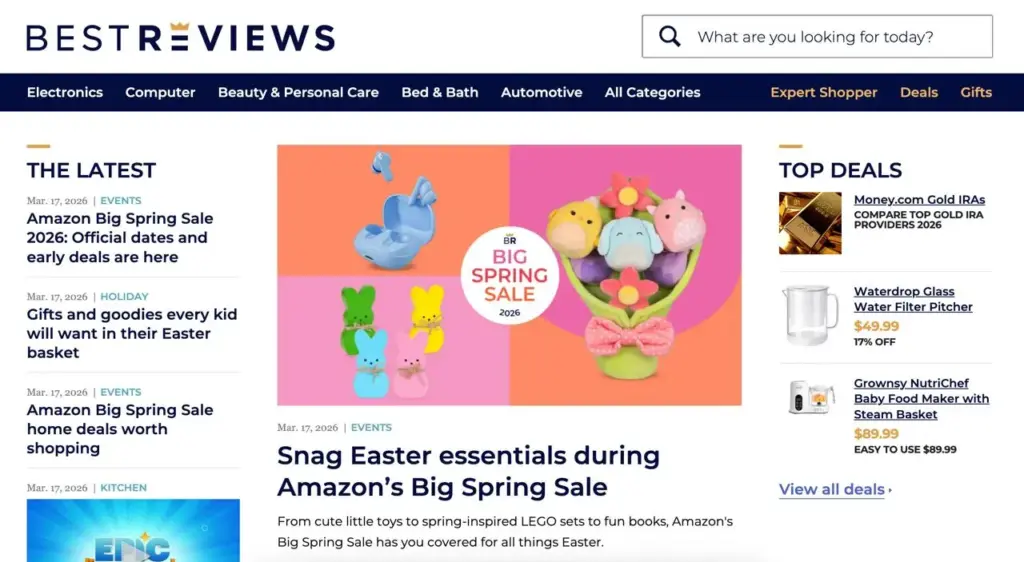
Task: Open the Electronics category menu
Action: [x=65, y=92]
